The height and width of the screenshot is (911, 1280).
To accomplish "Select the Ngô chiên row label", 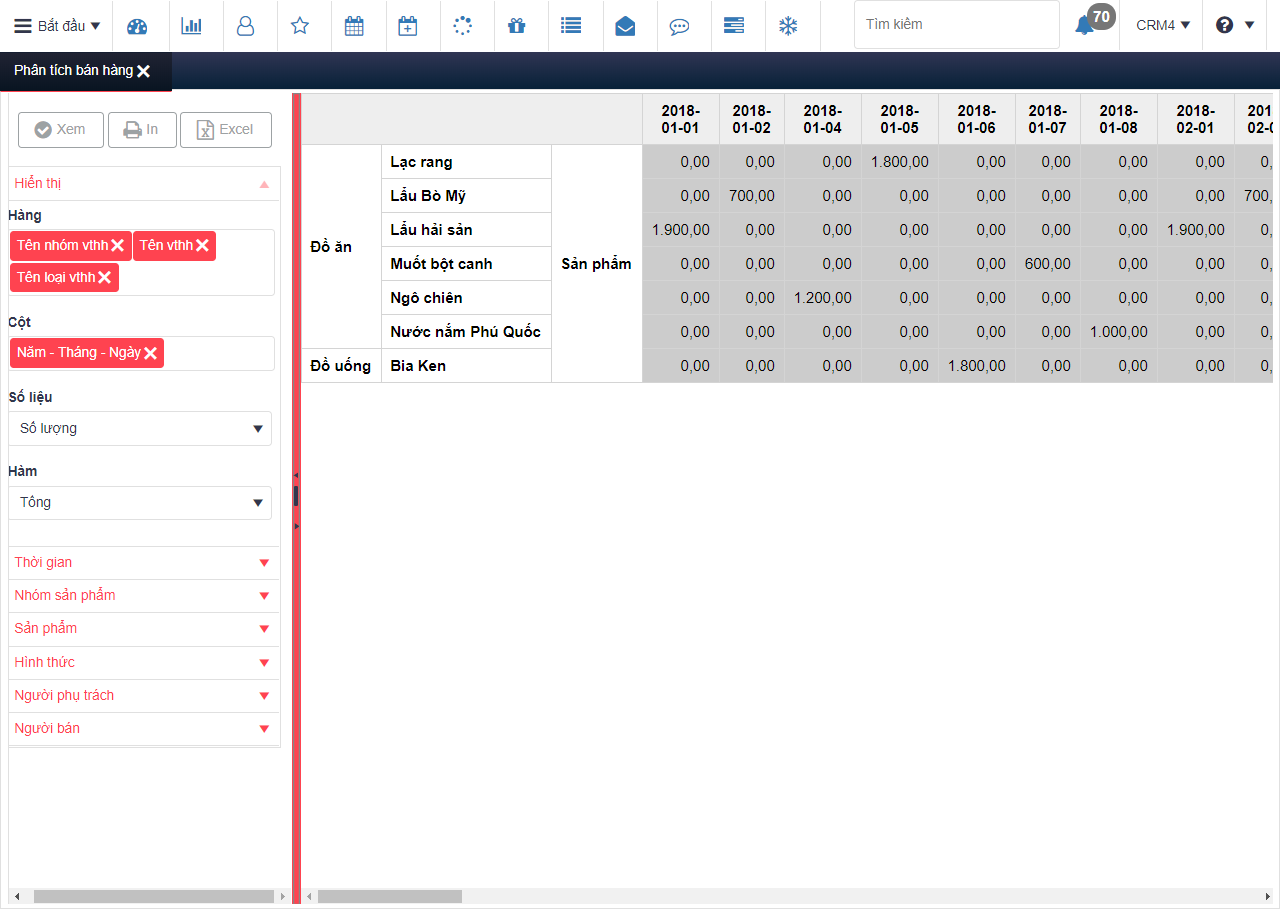I will 467,298.
